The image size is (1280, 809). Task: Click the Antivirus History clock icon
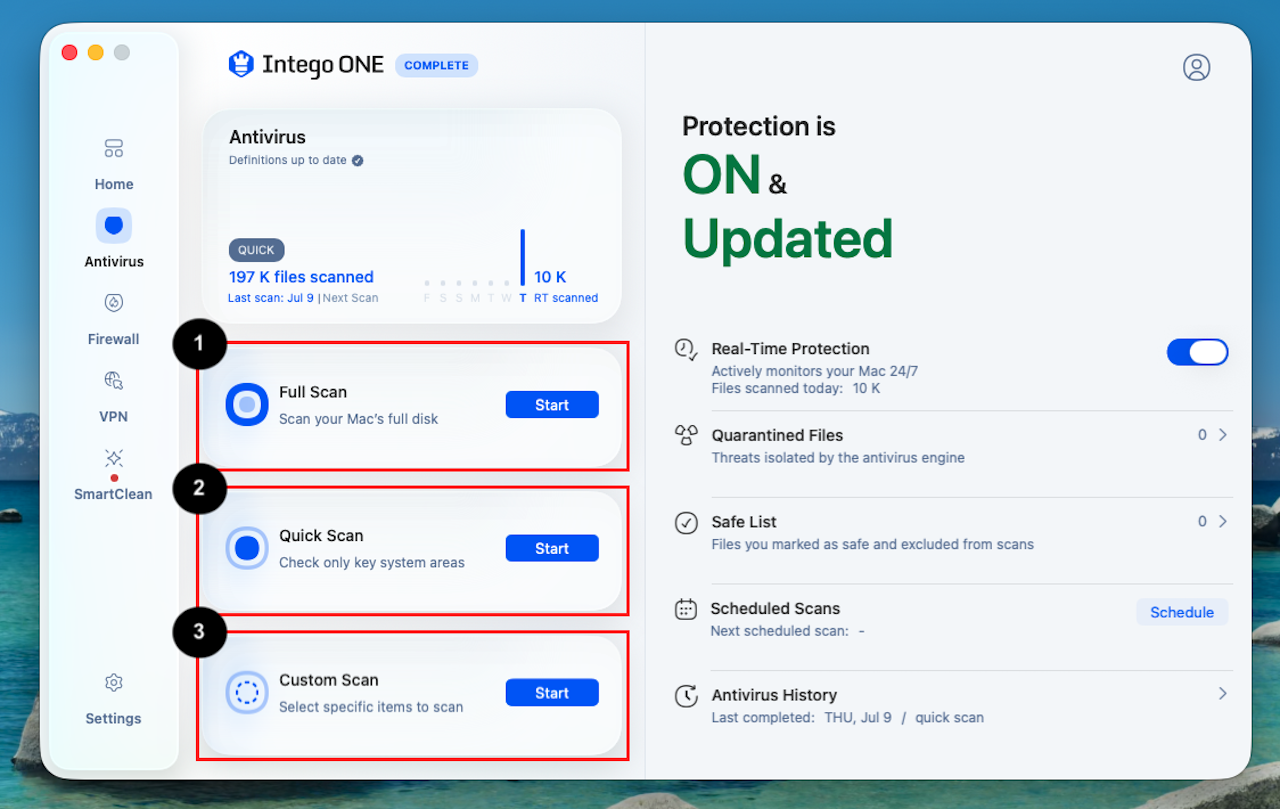686,696
